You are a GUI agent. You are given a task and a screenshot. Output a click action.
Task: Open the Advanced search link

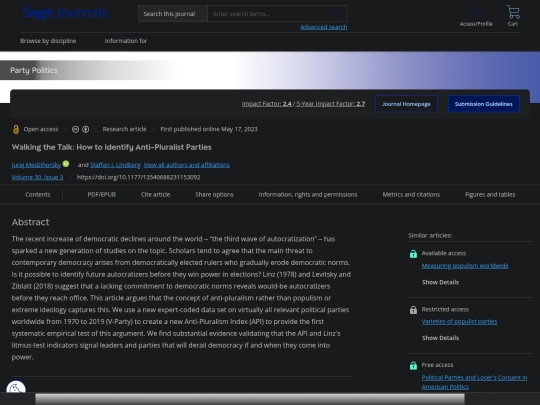tap(324, 27)
